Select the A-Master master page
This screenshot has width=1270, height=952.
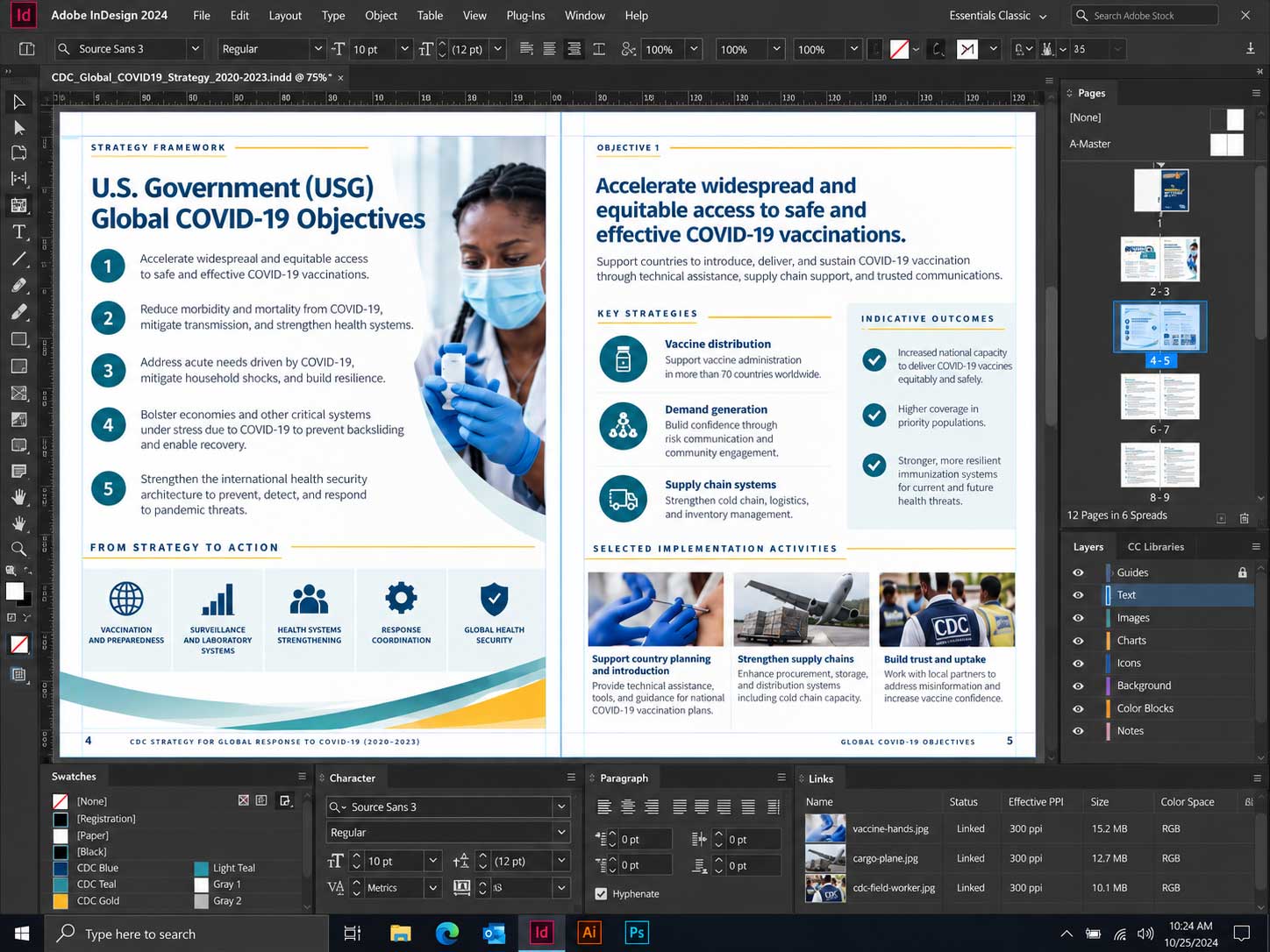pyautogui.click(x=1156, y=144)
